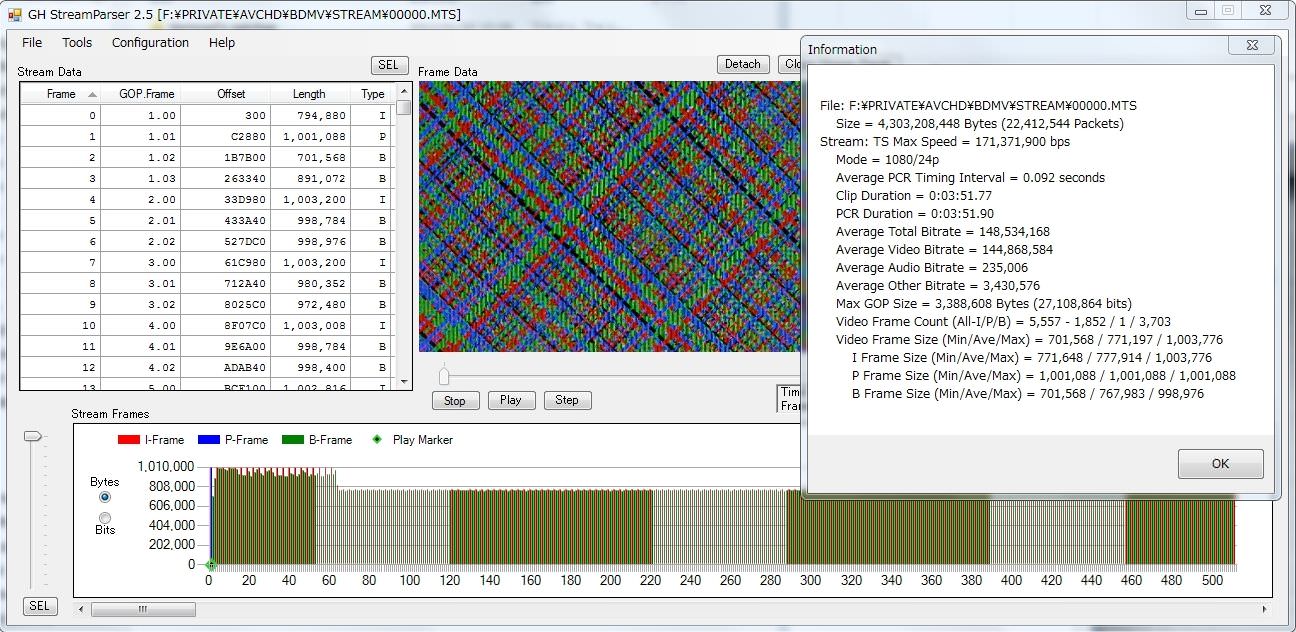Select the Bytes radio button

point(105,497)
